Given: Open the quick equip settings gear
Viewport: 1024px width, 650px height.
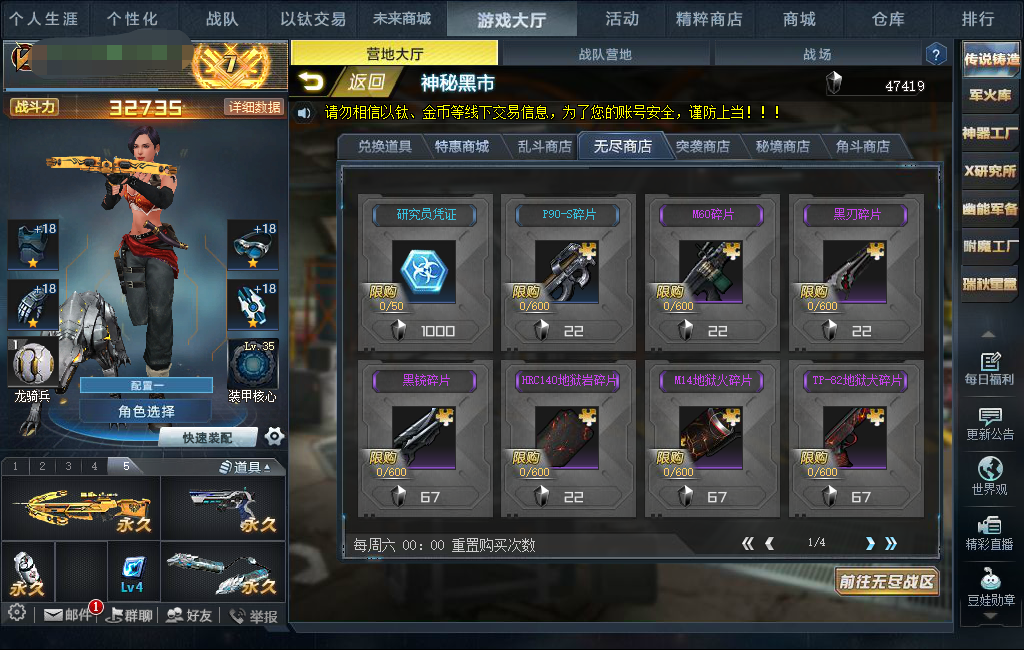Looking at the screenshot, I should (274, 436).
